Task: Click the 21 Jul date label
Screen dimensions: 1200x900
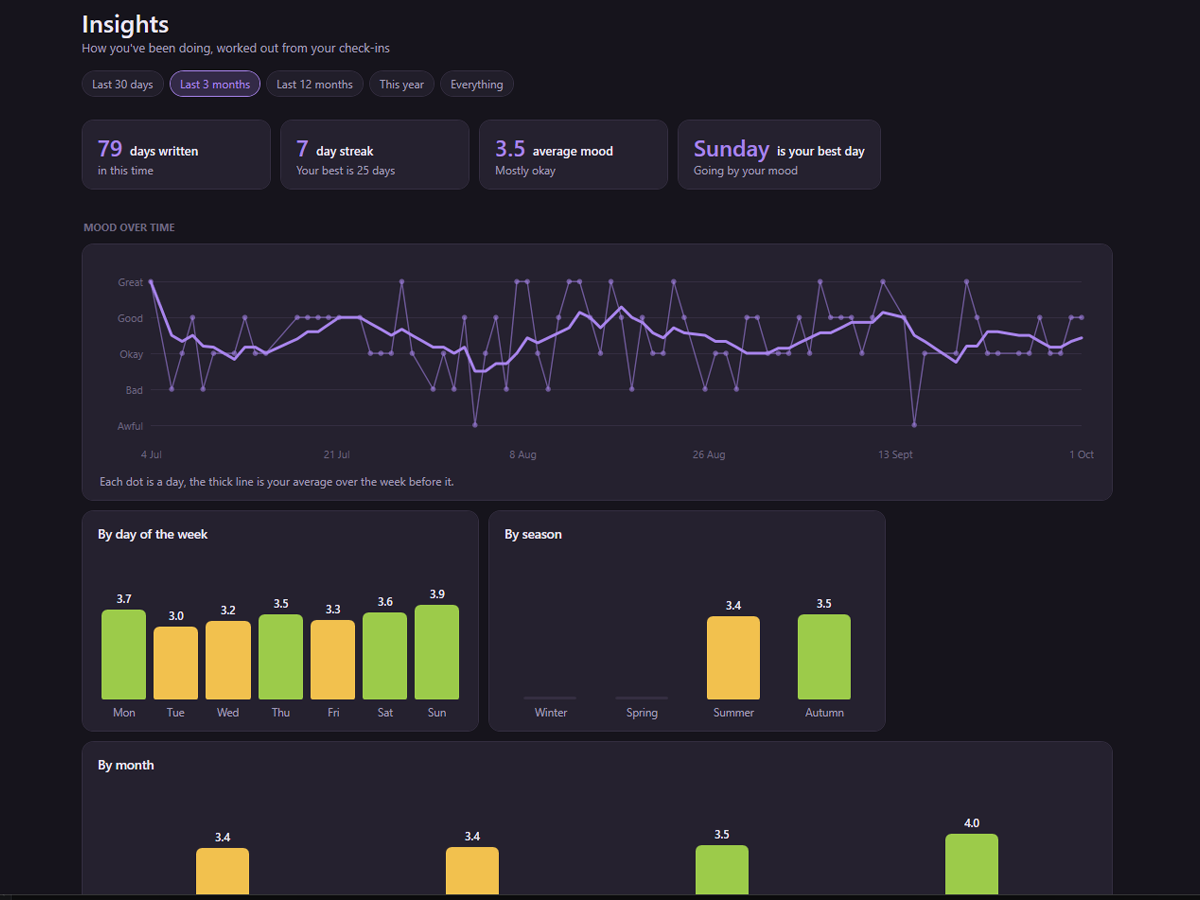Action: [x=336, y=455]
